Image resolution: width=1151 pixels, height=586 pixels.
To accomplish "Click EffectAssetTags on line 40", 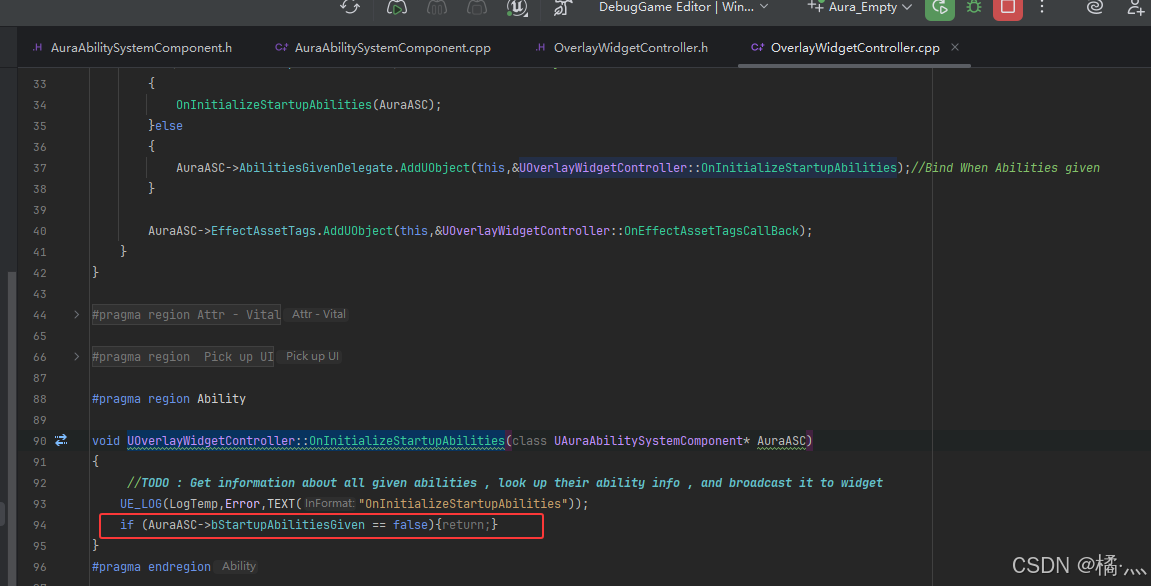I will (x=264, y=231).
